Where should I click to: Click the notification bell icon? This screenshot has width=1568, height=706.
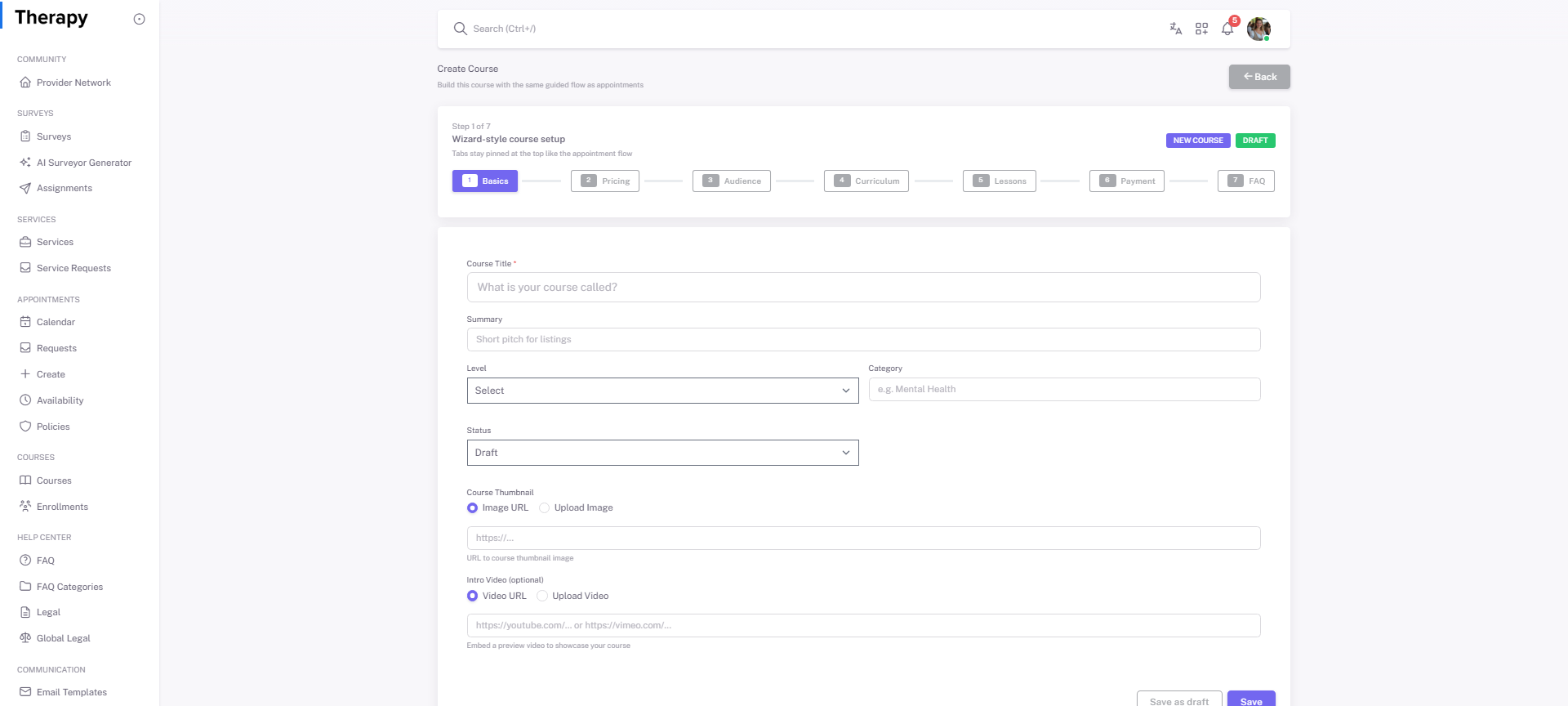tap(1227, 29)
